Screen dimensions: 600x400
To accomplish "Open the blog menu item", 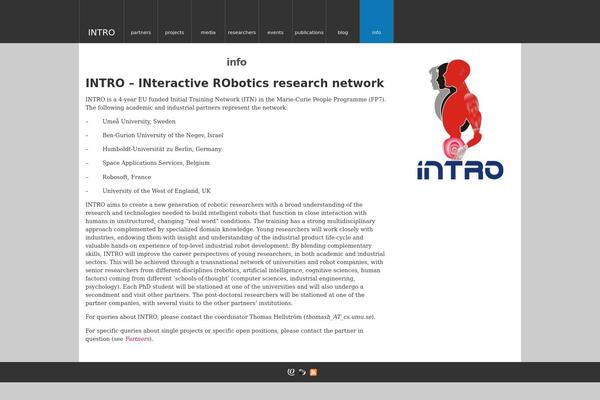I will pyautogui.click(x=343, y=33).
